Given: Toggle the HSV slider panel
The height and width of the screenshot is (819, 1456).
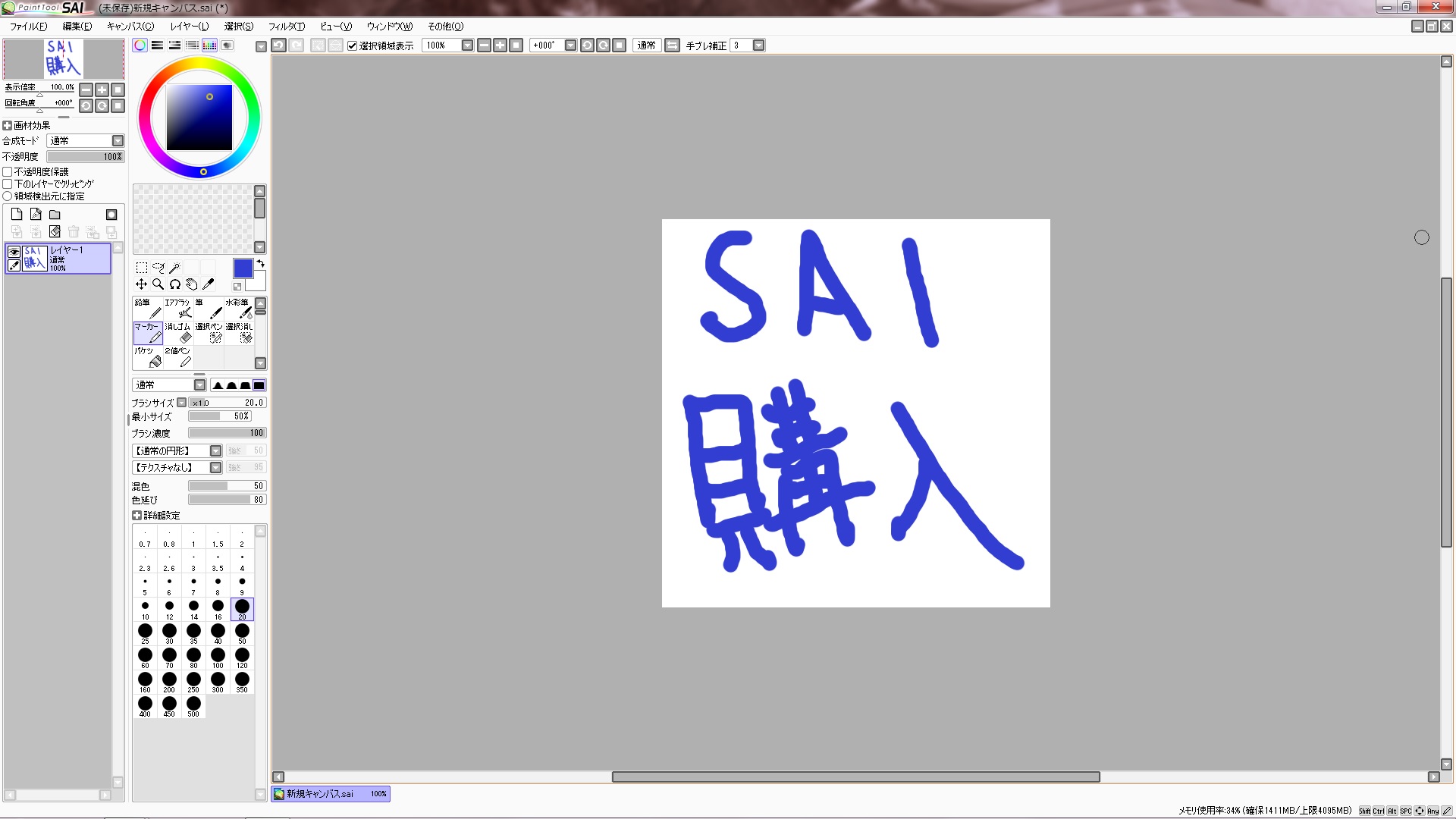Looking at the screenshot, I should tap(174, 45).
